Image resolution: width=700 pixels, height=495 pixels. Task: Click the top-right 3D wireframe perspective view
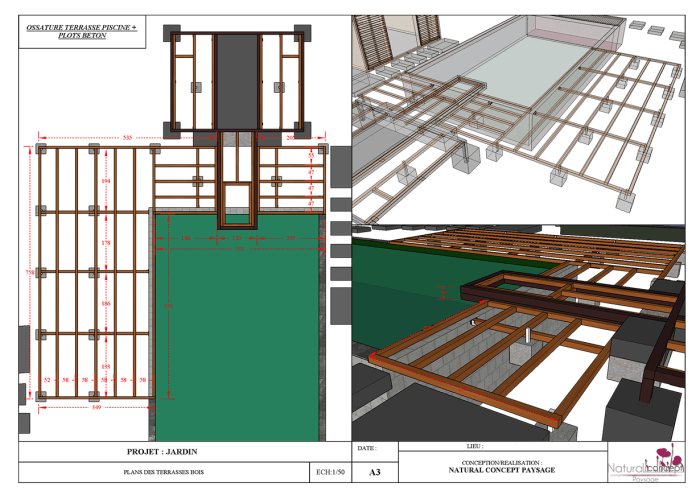click(x=518, y=120)
